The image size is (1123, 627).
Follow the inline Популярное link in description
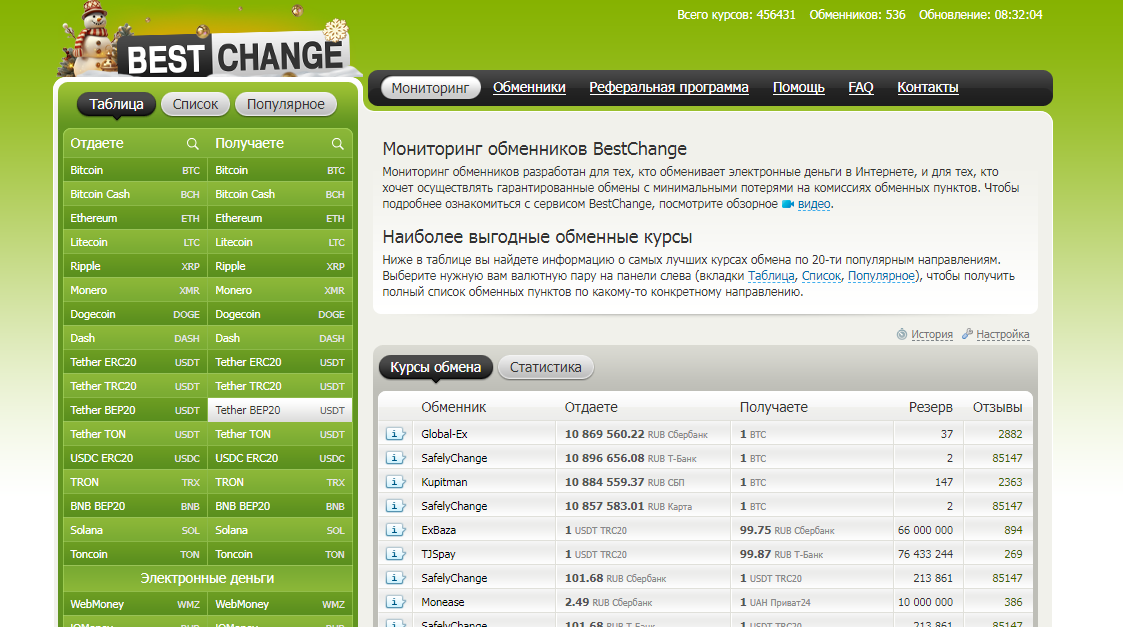882,276
